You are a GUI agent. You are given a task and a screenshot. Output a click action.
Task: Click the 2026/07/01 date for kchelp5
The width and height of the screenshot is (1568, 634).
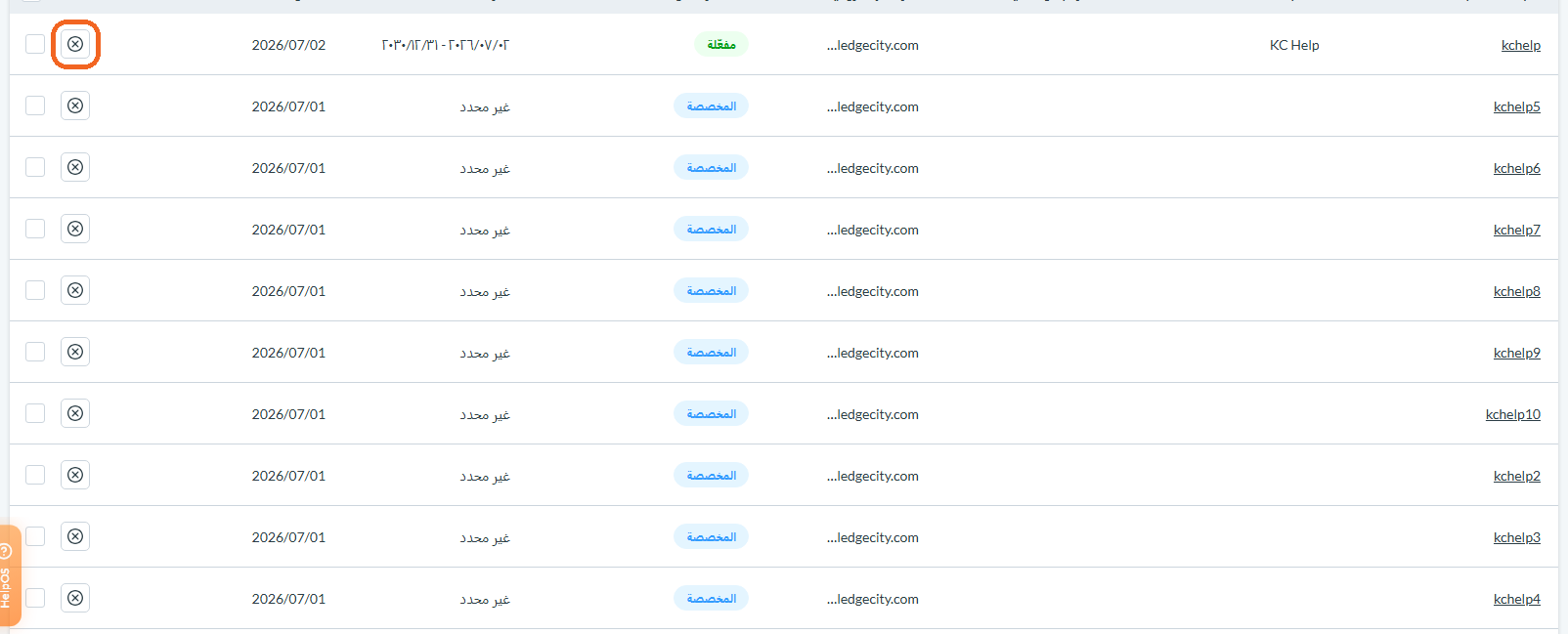click(288, 106)
